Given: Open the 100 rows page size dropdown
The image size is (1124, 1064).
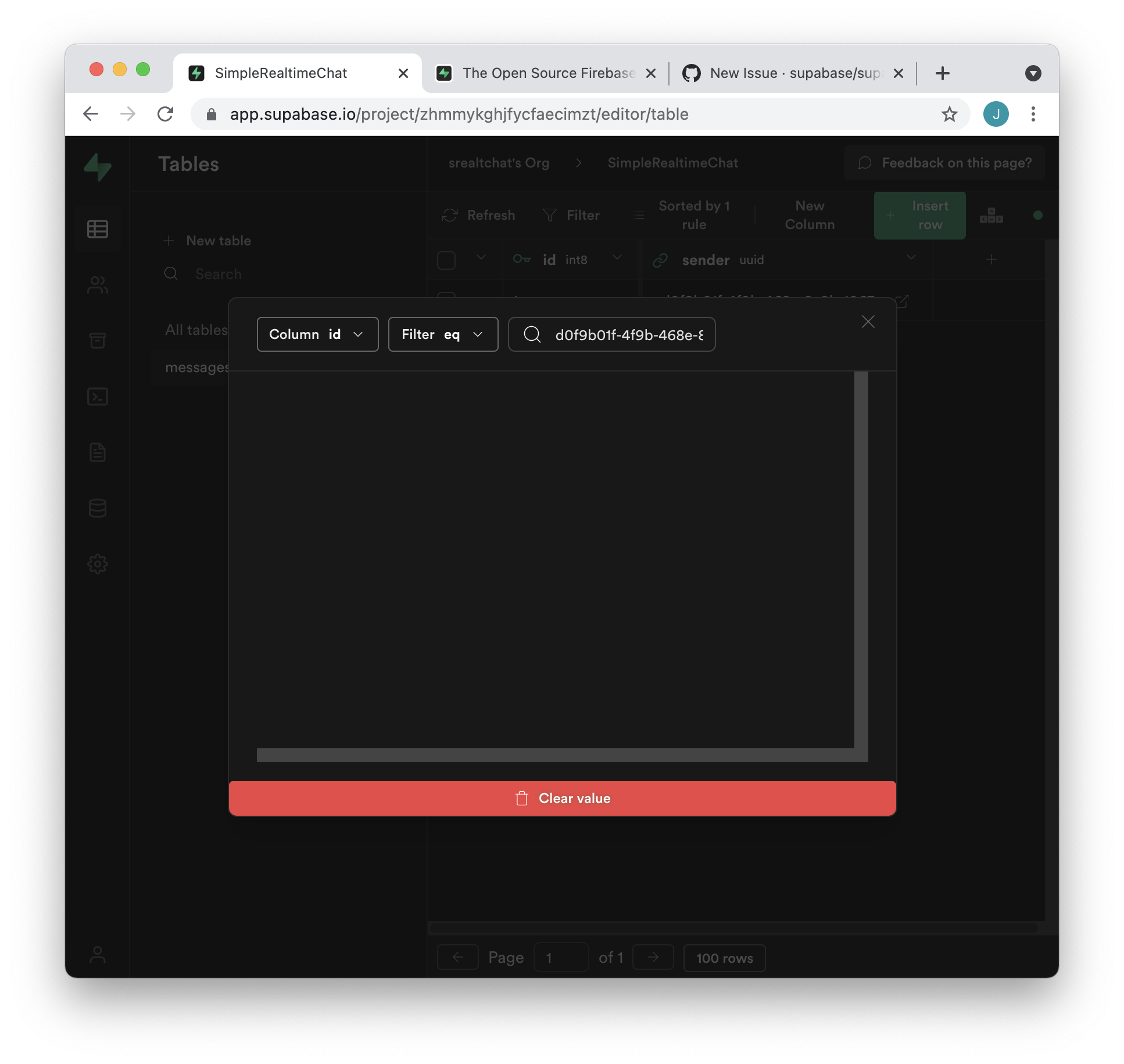Looking at the screenshot, I should (x=725, y=958).
